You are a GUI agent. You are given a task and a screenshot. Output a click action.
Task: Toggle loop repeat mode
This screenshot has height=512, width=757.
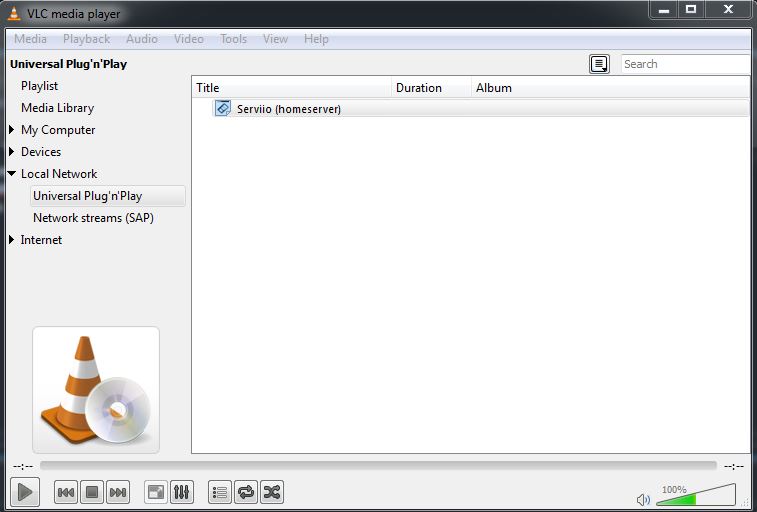(x=245, y=492)
